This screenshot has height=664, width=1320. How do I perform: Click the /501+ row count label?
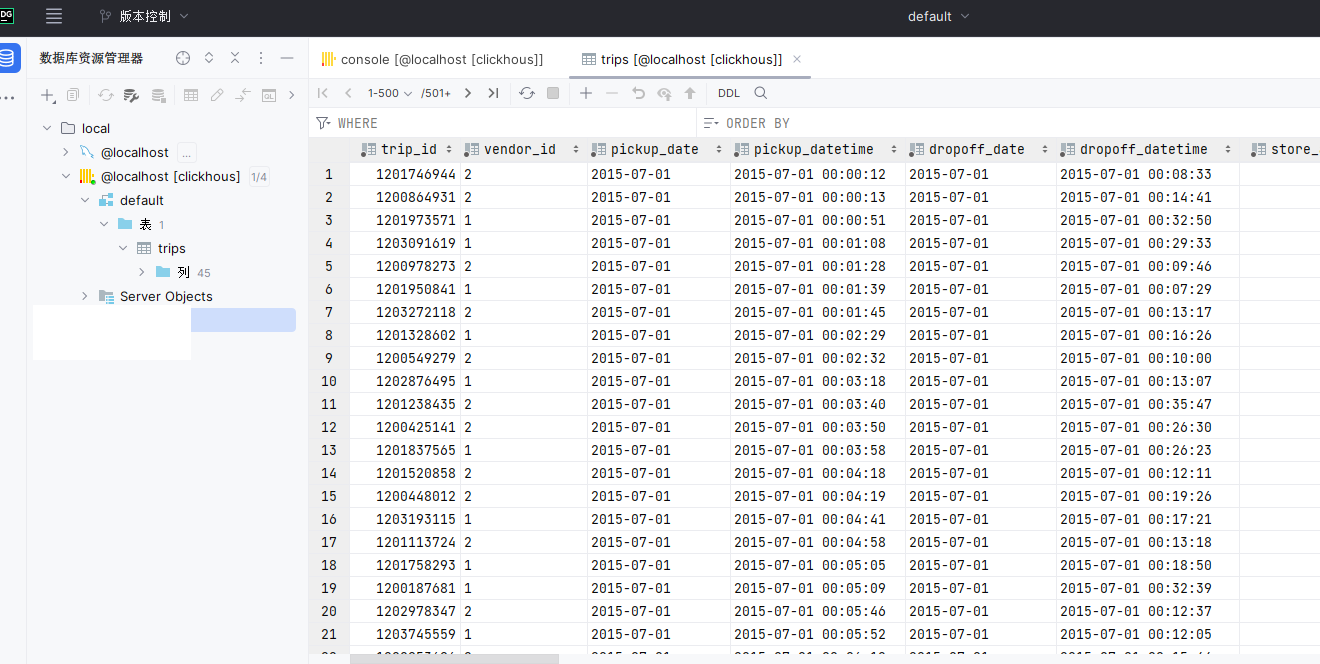(x=436, y=93)
